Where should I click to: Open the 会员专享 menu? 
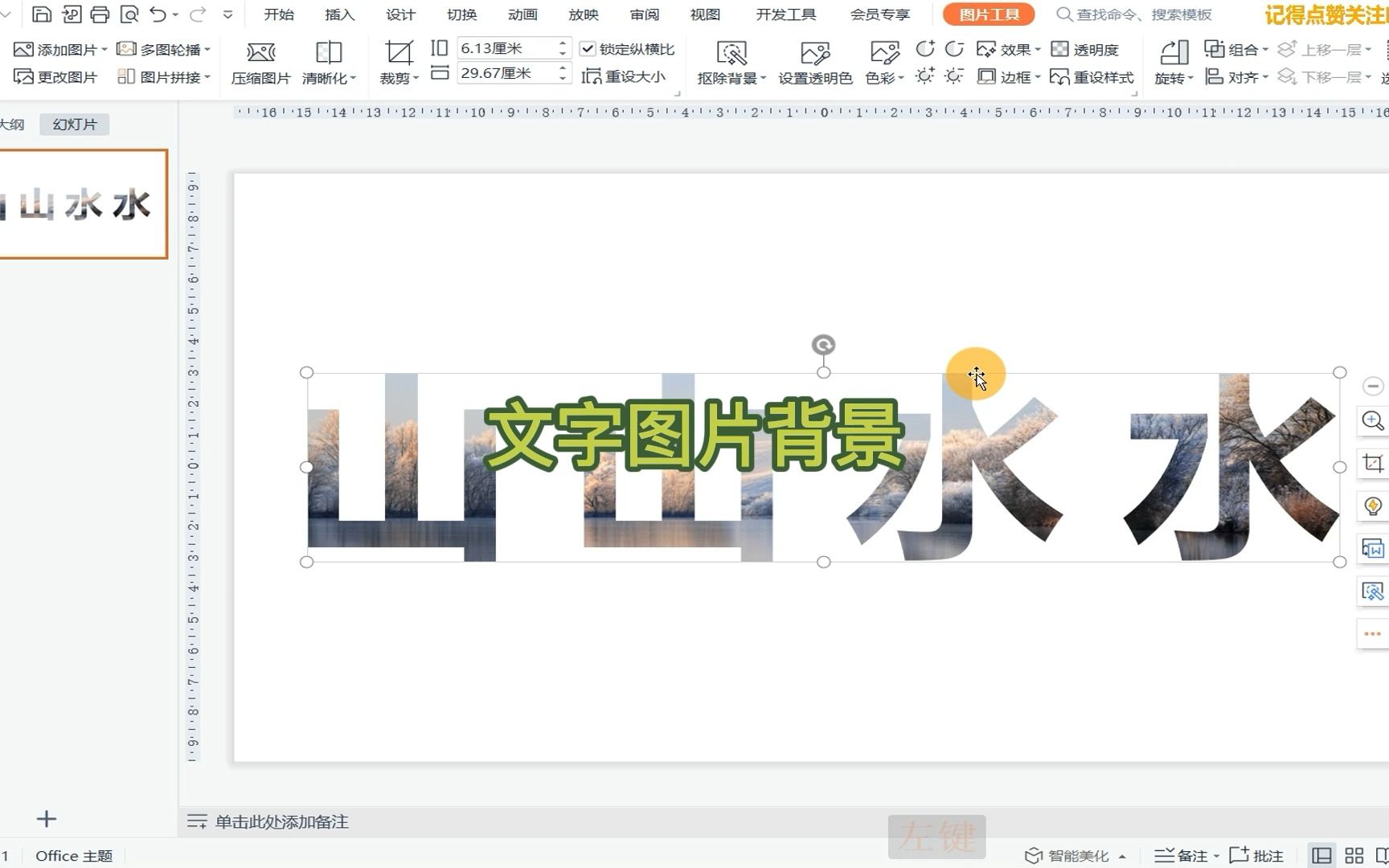[880, 14]
